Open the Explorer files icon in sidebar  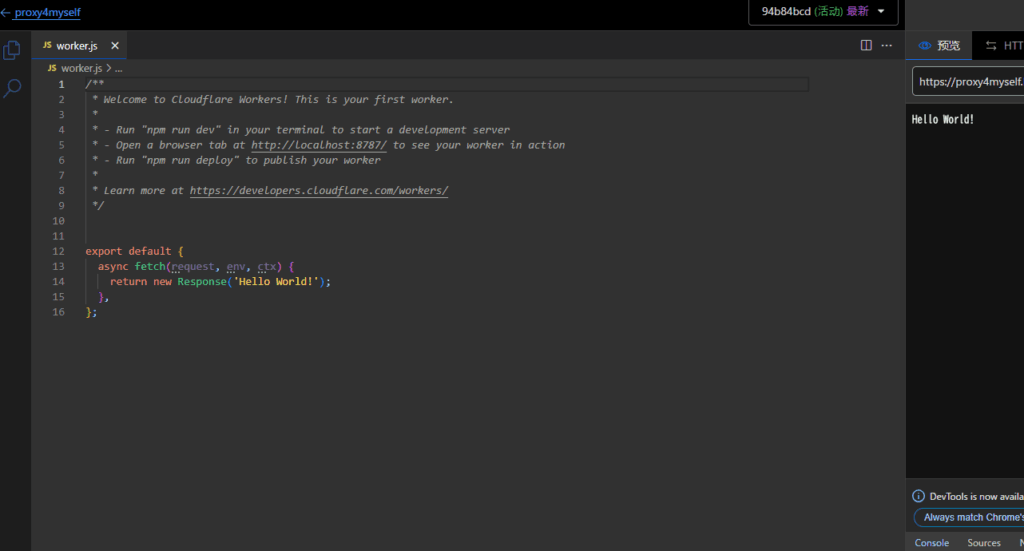(12, 50)
